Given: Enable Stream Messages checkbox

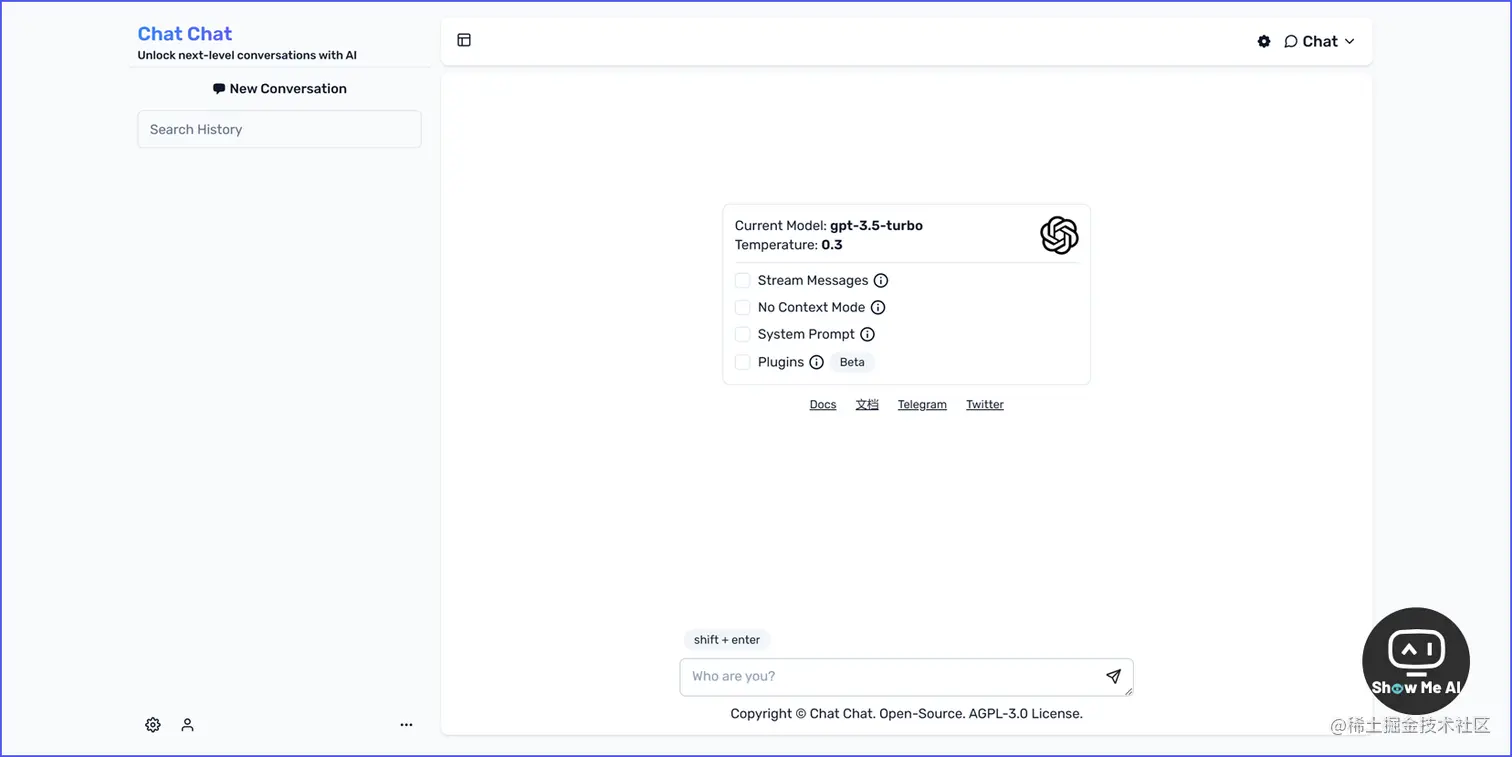Looking at the screenshot, I should pos(742,280).
